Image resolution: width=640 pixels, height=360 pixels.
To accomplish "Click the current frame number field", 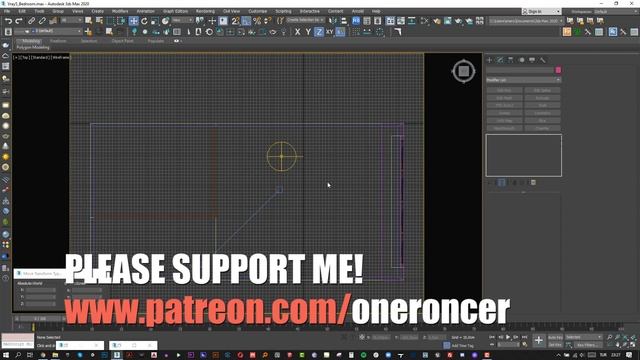I will [508, 345].
